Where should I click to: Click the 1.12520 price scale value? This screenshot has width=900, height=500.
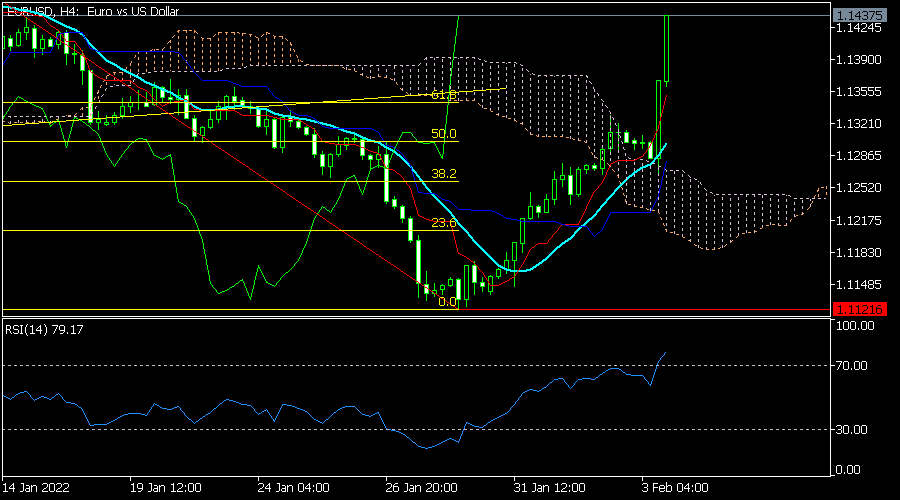coord(859,188)
